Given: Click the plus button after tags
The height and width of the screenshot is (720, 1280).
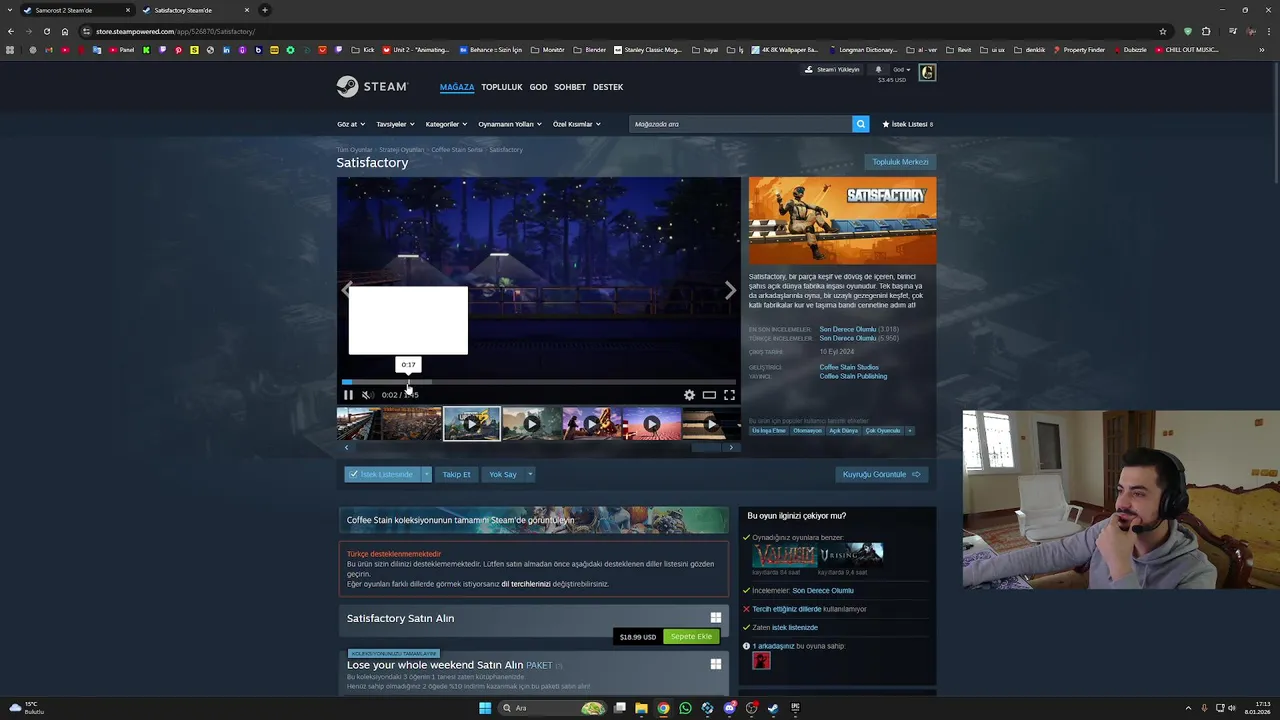Looking at the screenshot, I should pyautogui.click(x=909, y=430).
